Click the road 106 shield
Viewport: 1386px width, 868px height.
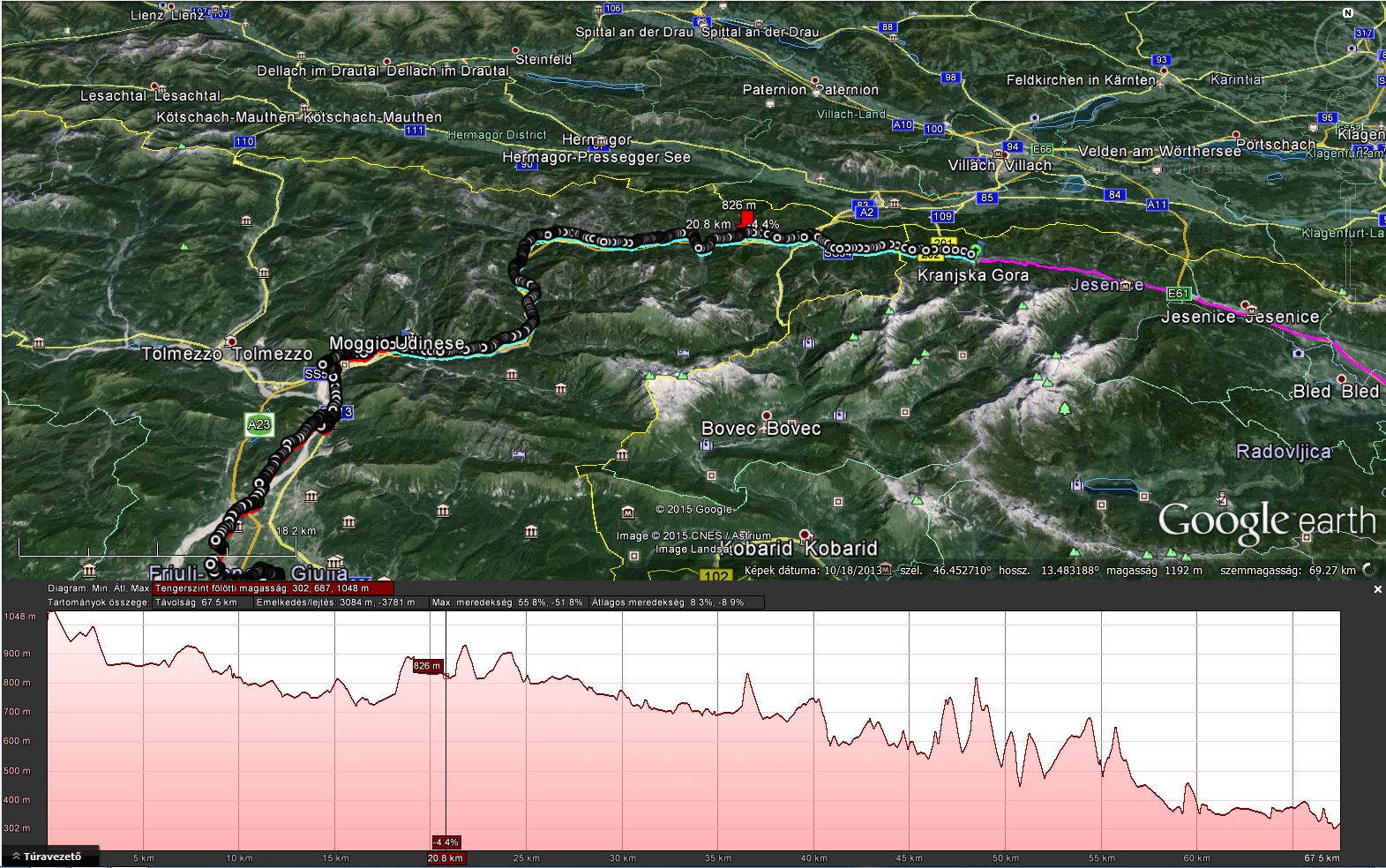point(612,8)
